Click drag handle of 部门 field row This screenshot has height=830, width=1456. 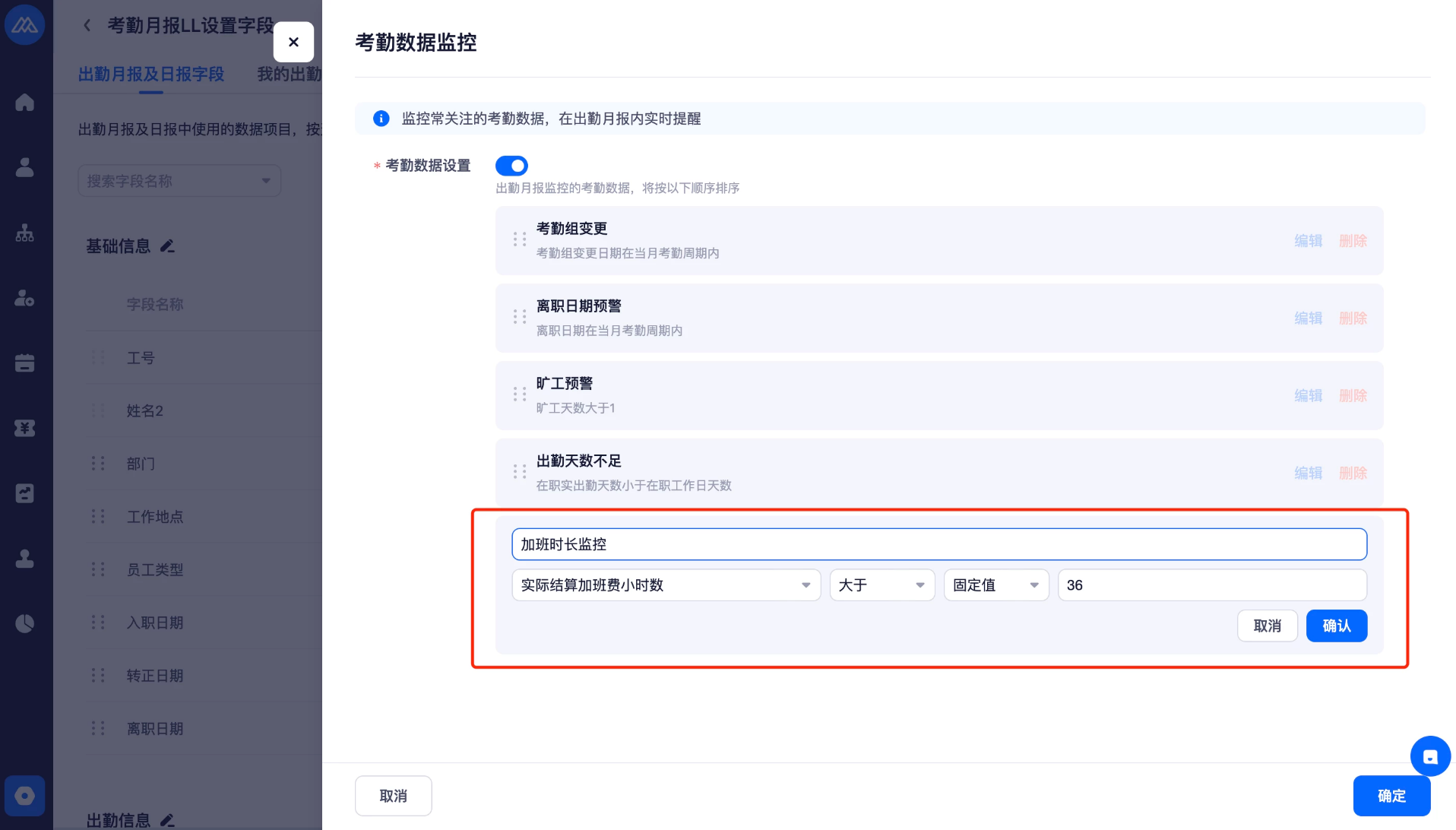point(98,463)
